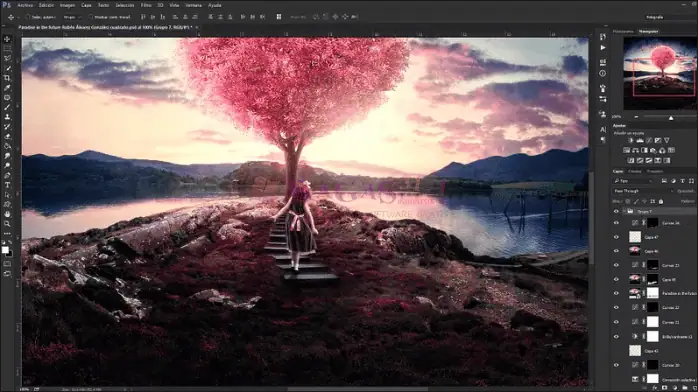Select the Rectangular Marquee tool
Screen dimensions: 698x392
[7, 49]
